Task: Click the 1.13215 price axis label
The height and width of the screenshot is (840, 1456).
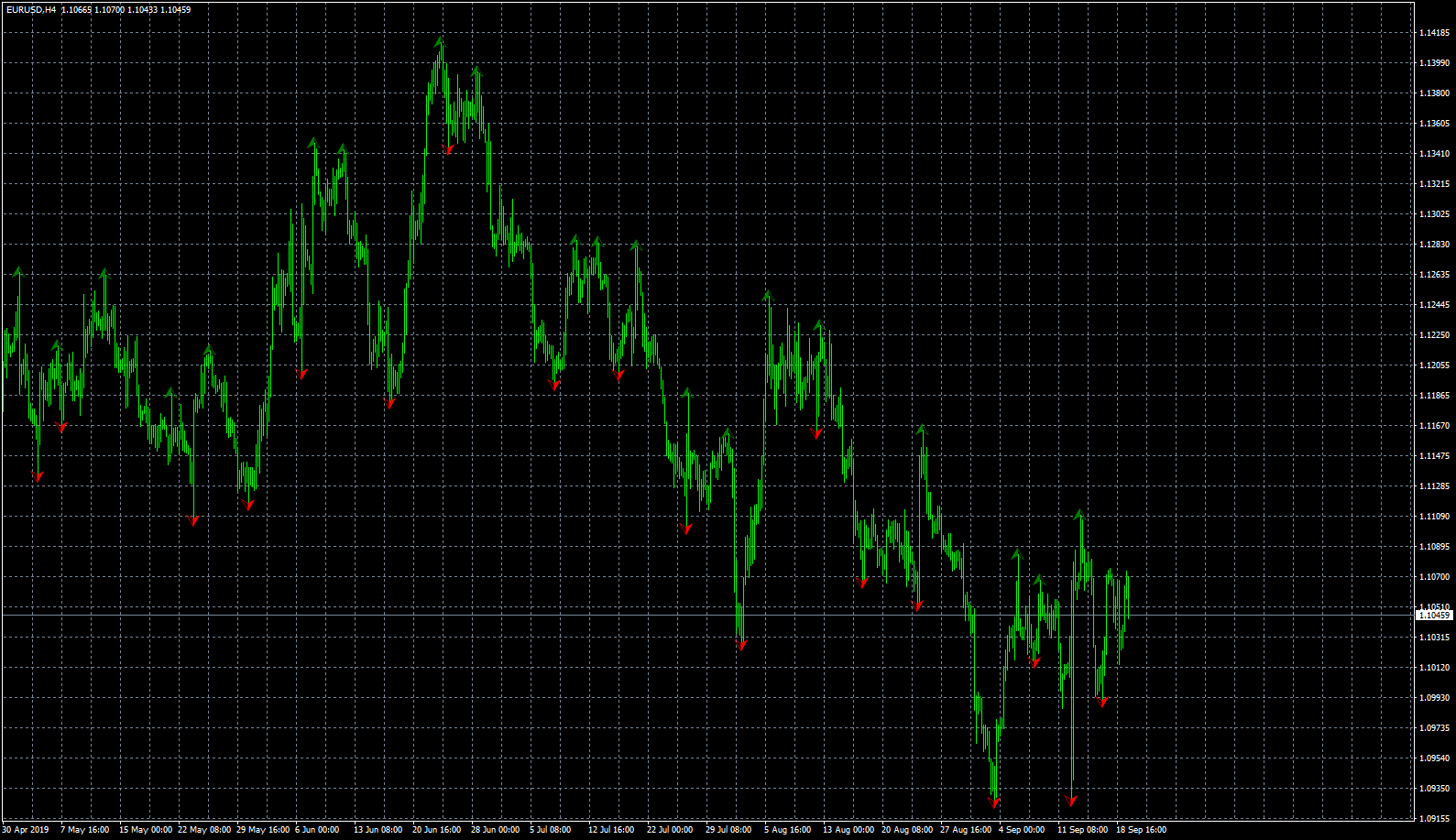Action: [x=1434, y=184]
